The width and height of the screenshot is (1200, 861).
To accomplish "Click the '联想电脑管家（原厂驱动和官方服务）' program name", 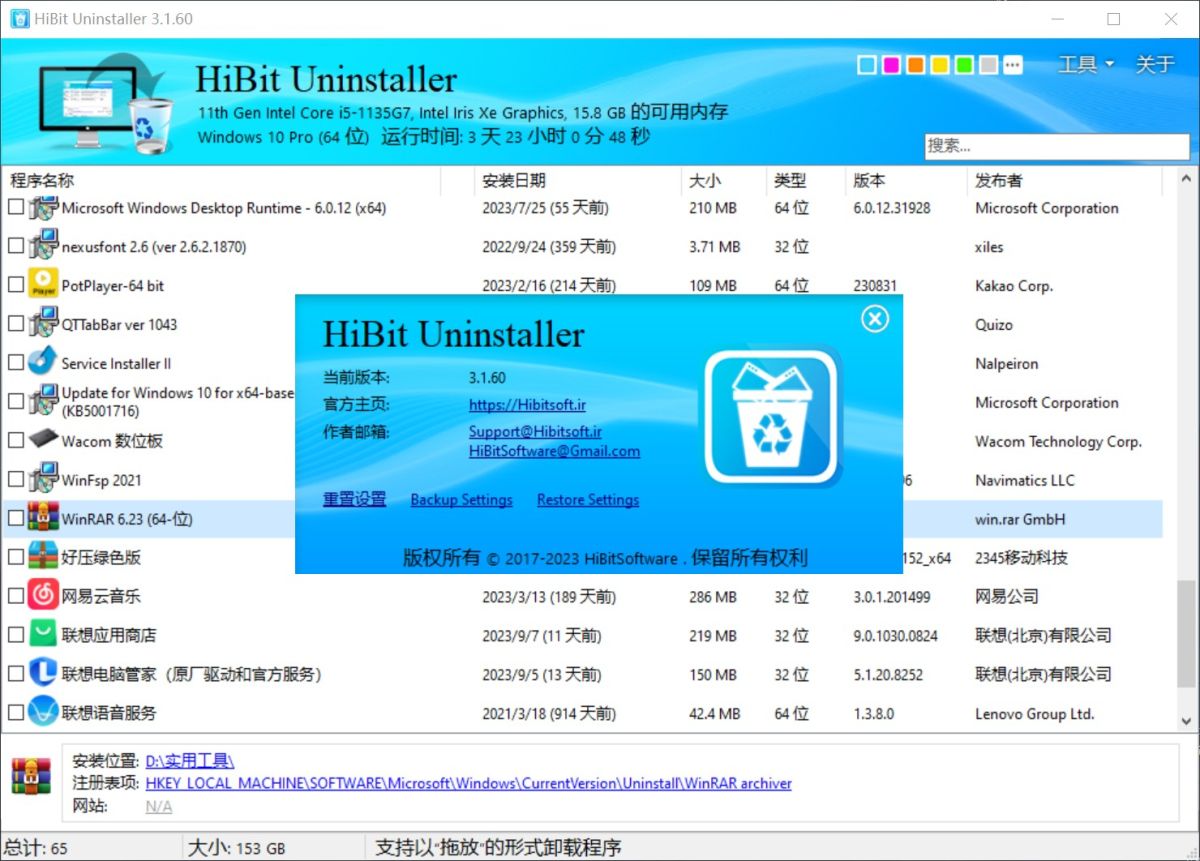I will pos(192,674).
